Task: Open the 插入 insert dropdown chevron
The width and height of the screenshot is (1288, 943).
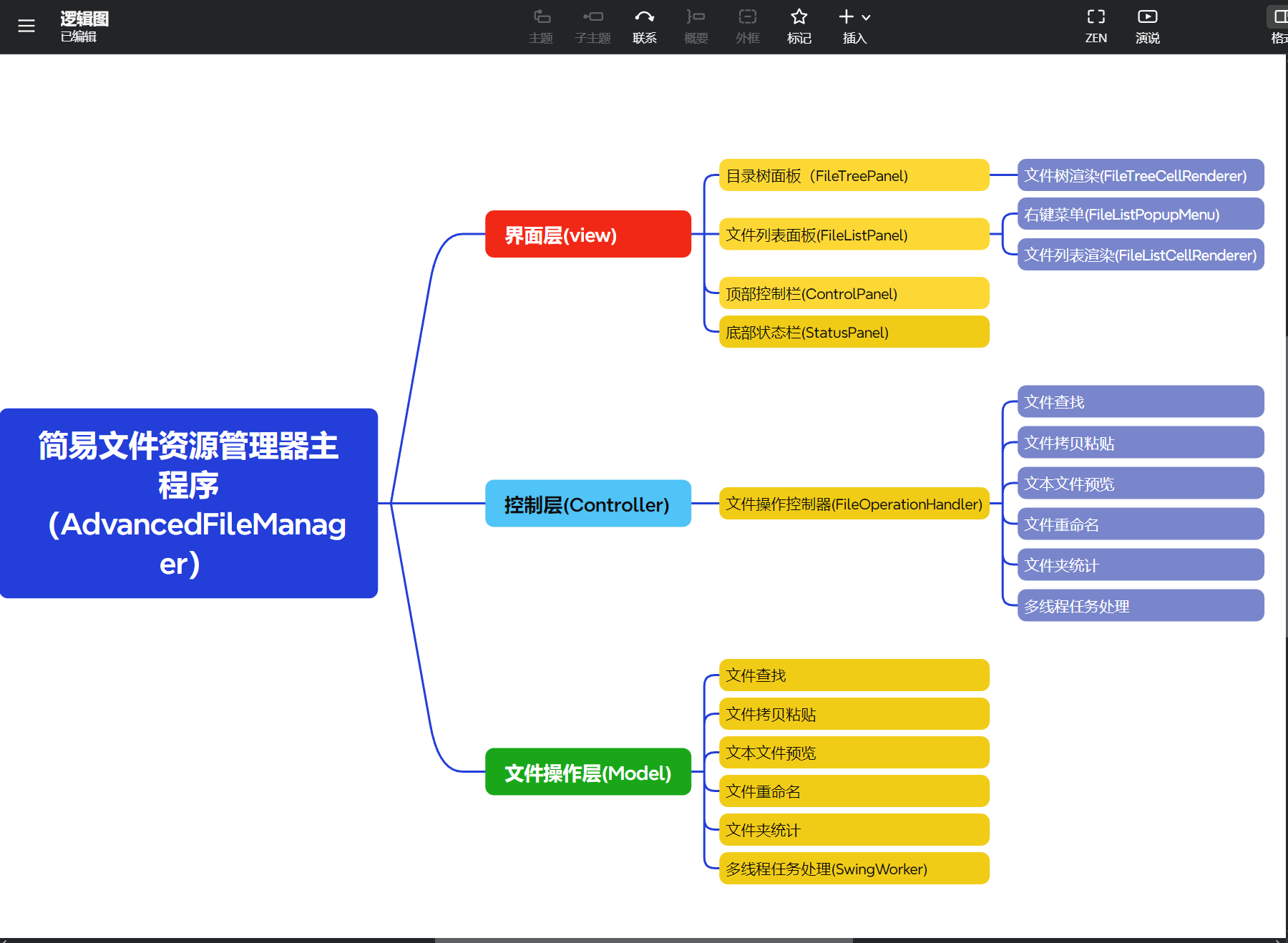Action: pyautogui.click(x=865, y=16)
